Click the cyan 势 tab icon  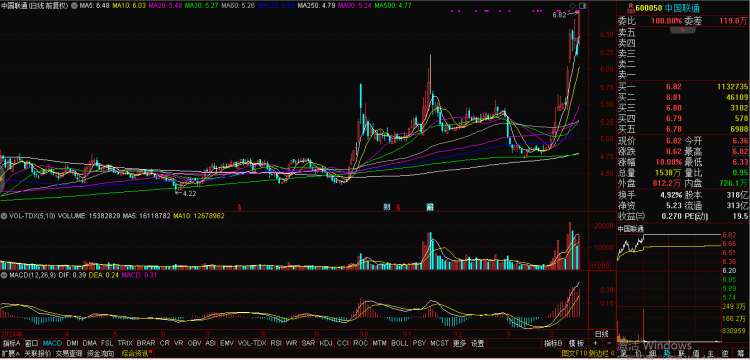[666, 354]
